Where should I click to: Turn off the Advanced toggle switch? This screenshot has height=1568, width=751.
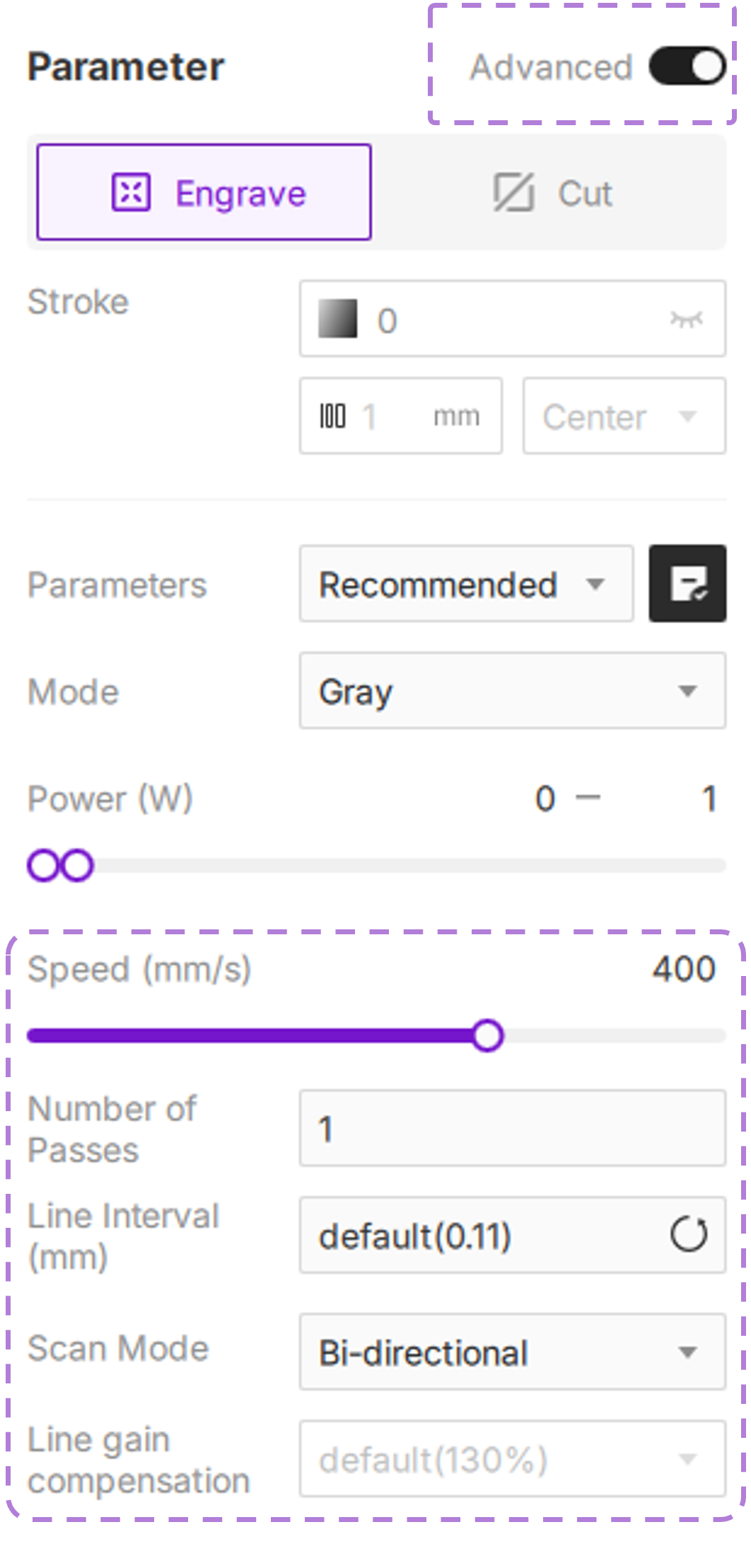687,66
